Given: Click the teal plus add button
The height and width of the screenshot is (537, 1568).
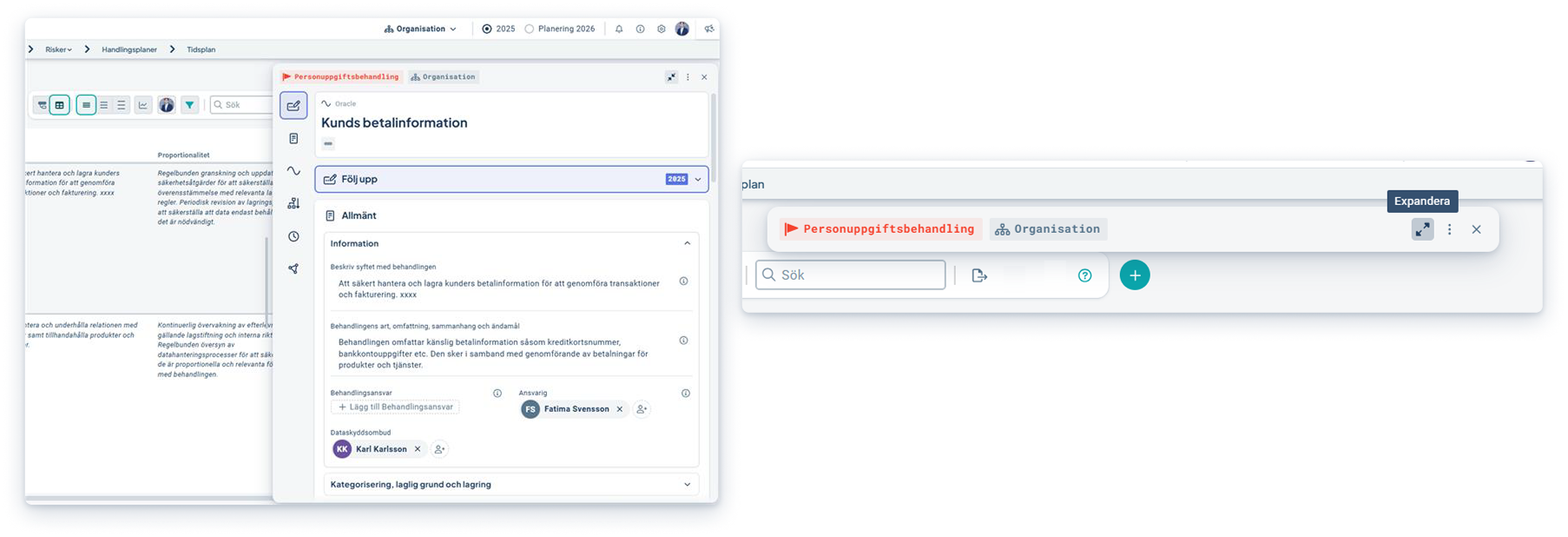Looking at the screenshot, I should click(x=1134, y=275).
